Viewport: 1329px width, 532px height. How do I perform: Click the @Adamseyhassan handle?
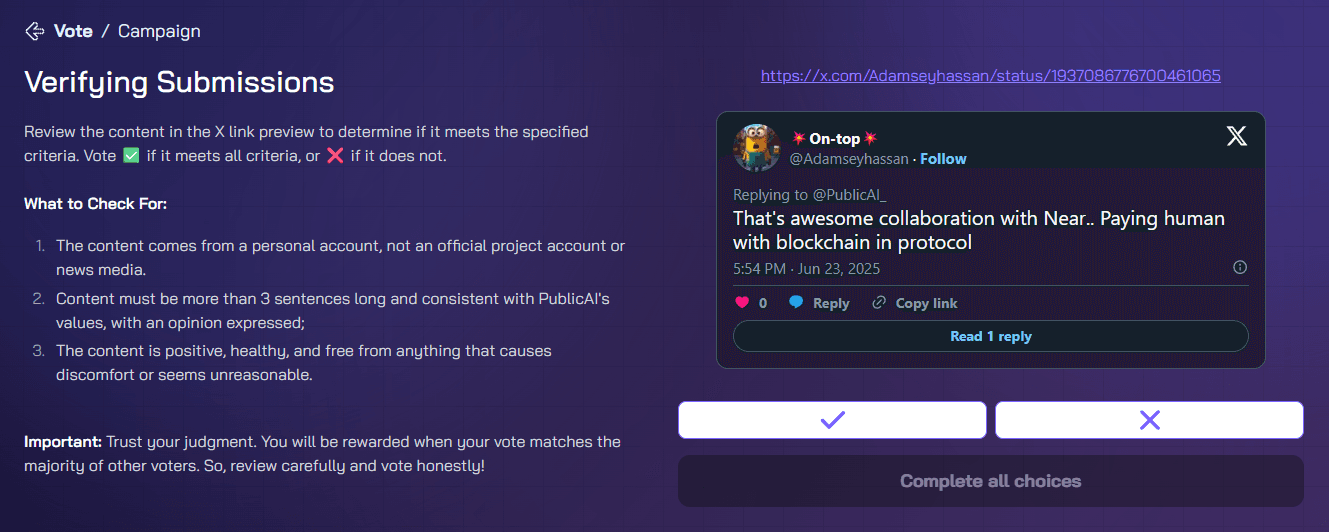[849, 159]
